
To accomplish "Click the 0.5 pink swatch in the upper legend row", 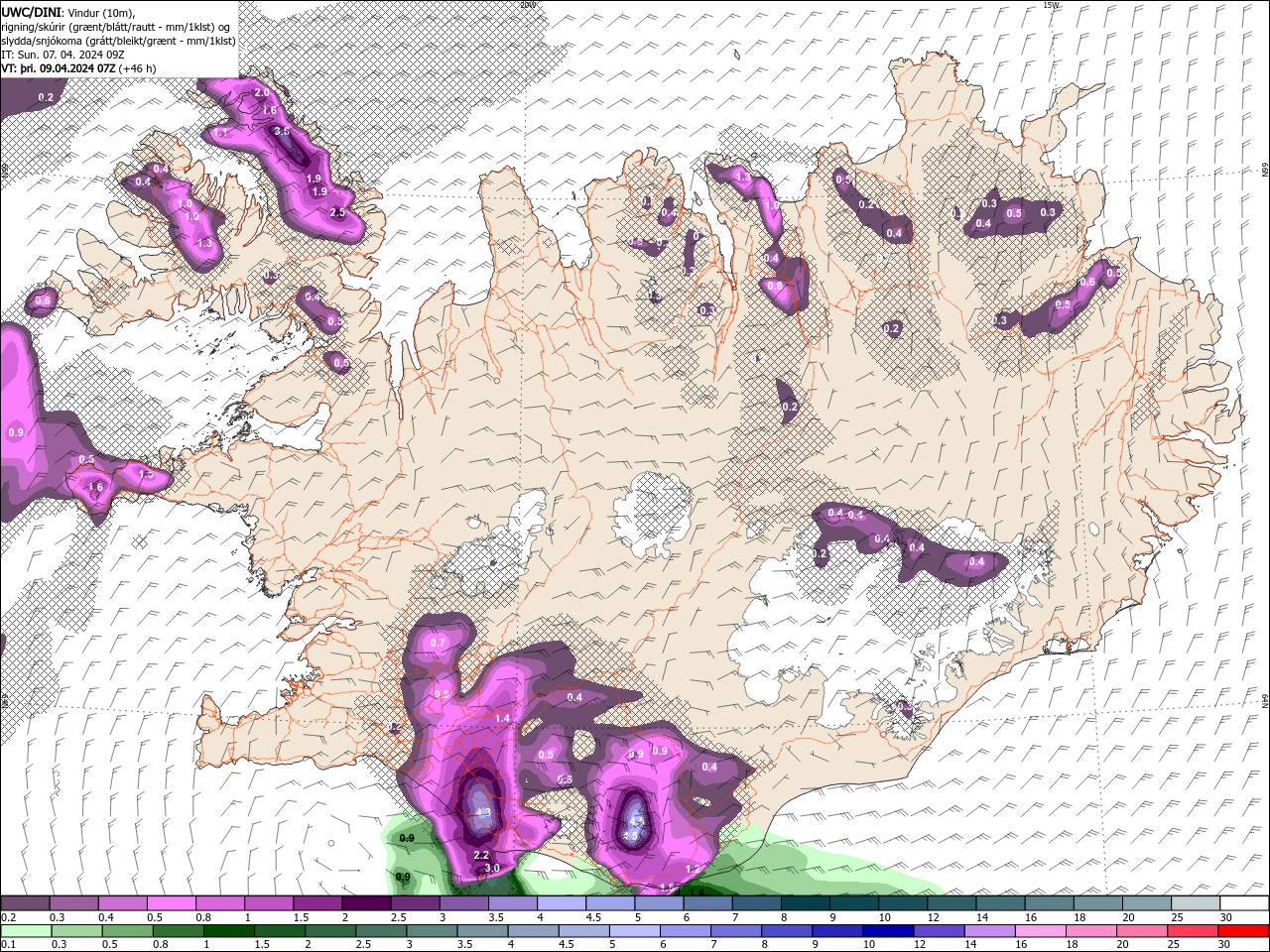I will tap(171, 903).
